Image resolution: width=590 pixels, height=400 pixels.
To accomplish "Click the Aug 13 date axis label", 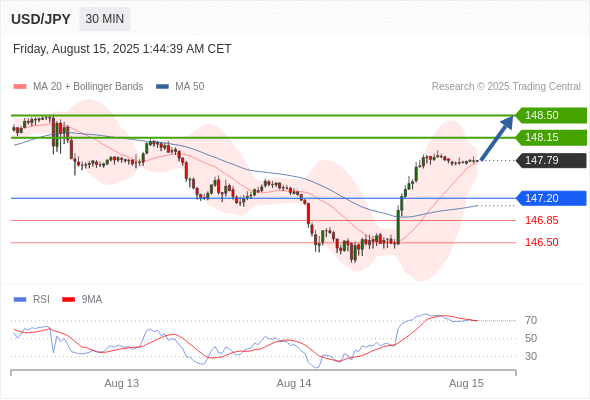I will 122,383.
